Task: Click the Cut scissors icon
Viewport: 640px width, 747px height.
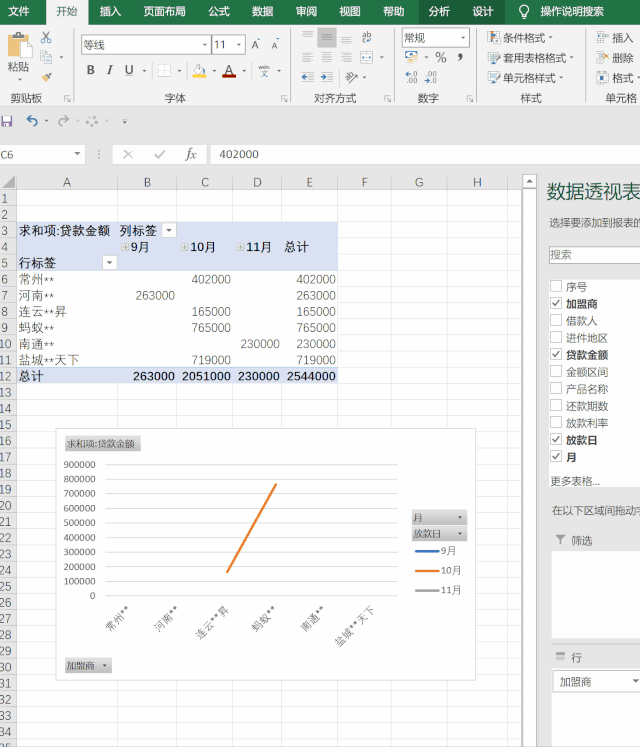Action: (x=46, y=37)
